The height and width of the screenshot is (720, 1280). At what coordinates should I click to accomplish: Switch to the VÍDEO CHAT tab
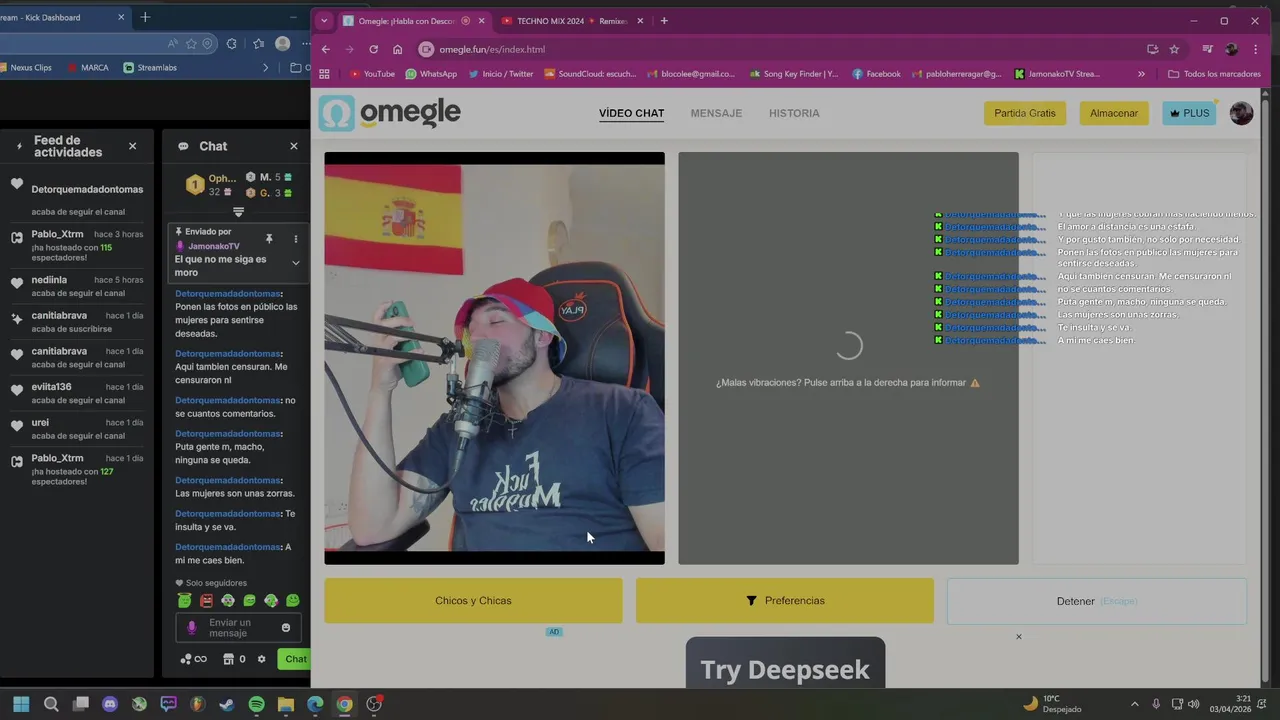(x=631, y=113)
